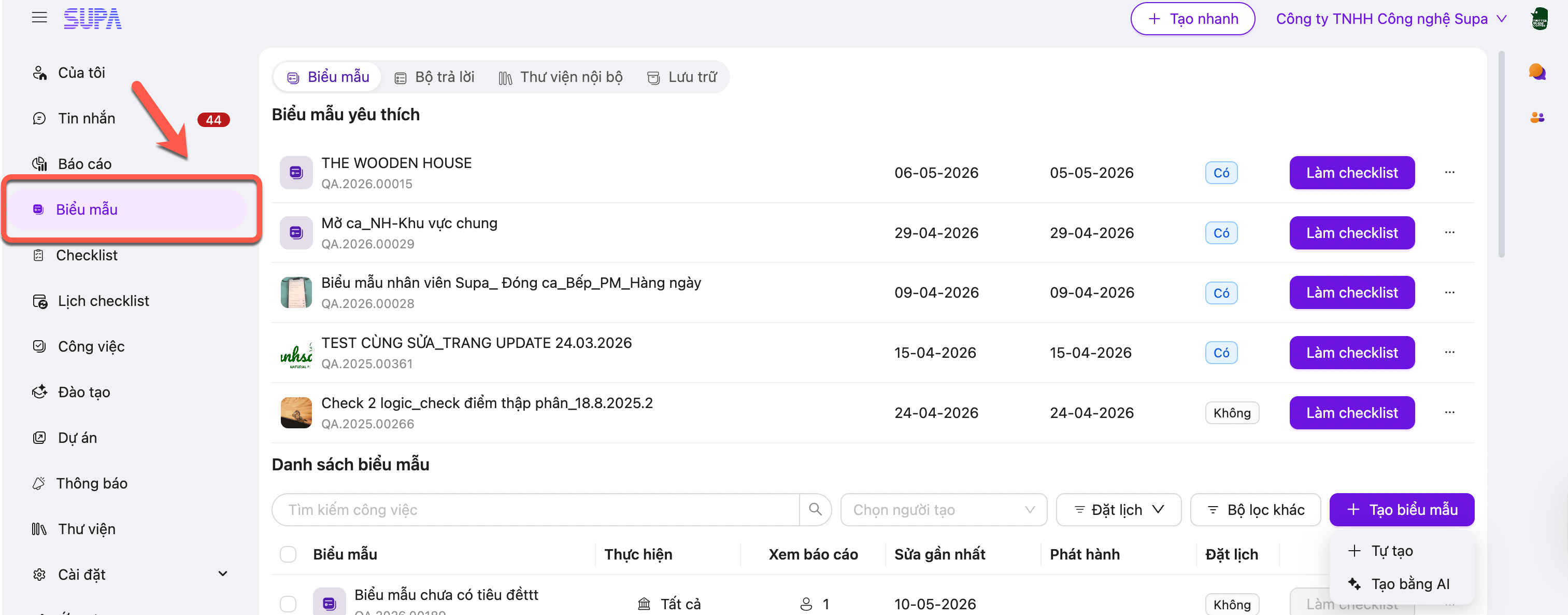
Task: Open the hamburger sidebar menu icon
Action: coord(39,18)
